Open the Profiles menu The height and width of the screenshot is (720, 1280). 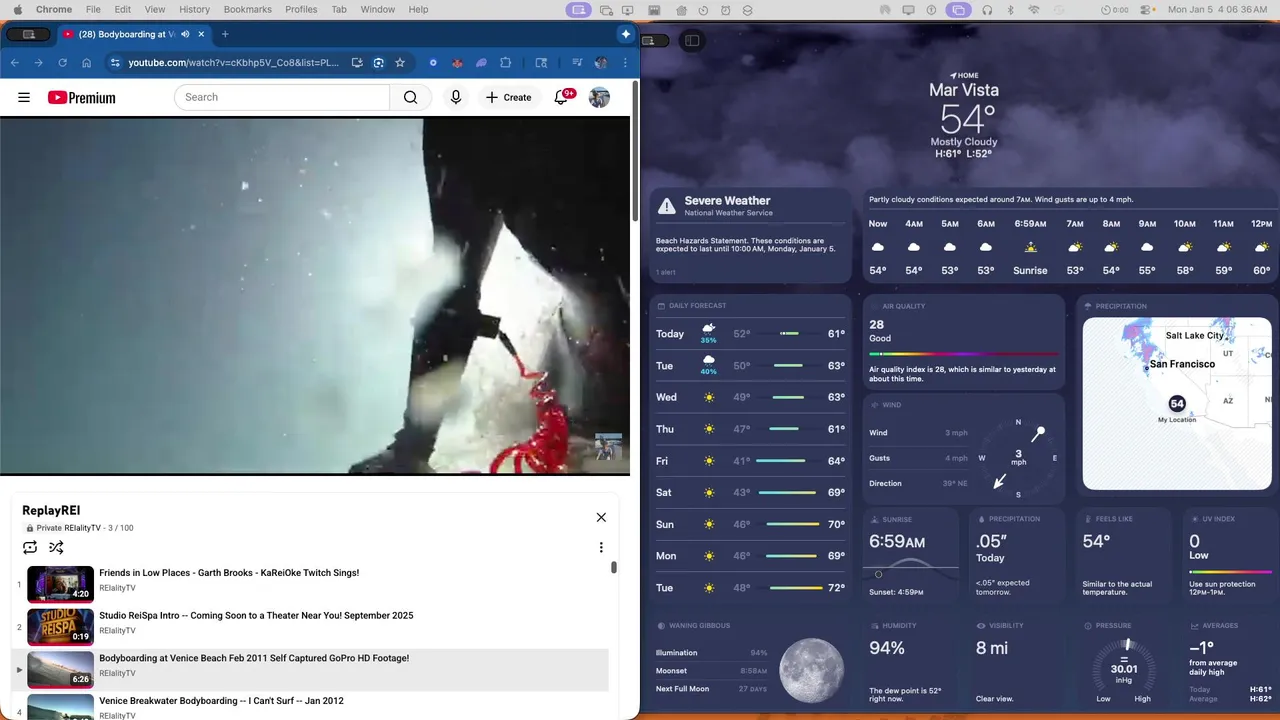click(301, 9)
